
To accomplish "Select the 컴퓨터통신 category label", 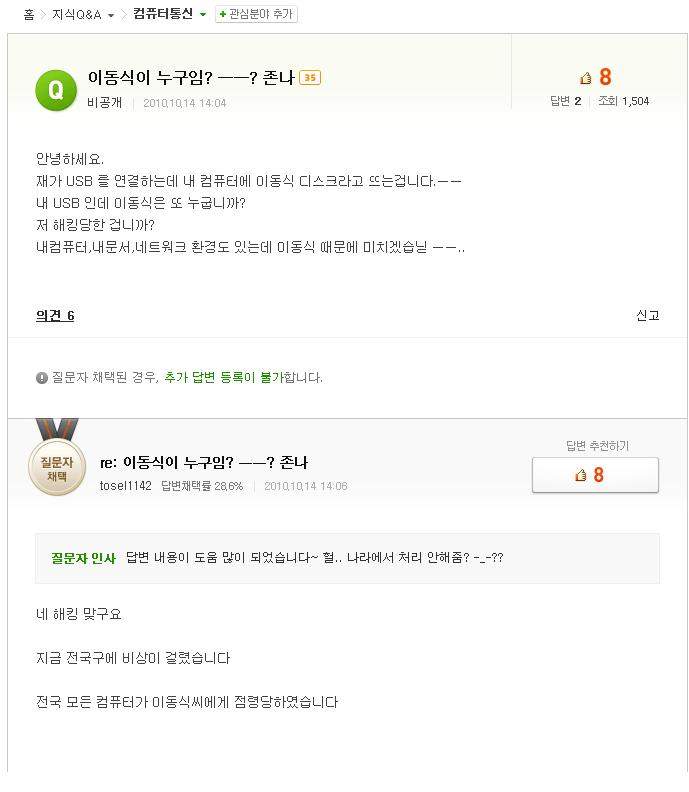I will pos(164,15).
